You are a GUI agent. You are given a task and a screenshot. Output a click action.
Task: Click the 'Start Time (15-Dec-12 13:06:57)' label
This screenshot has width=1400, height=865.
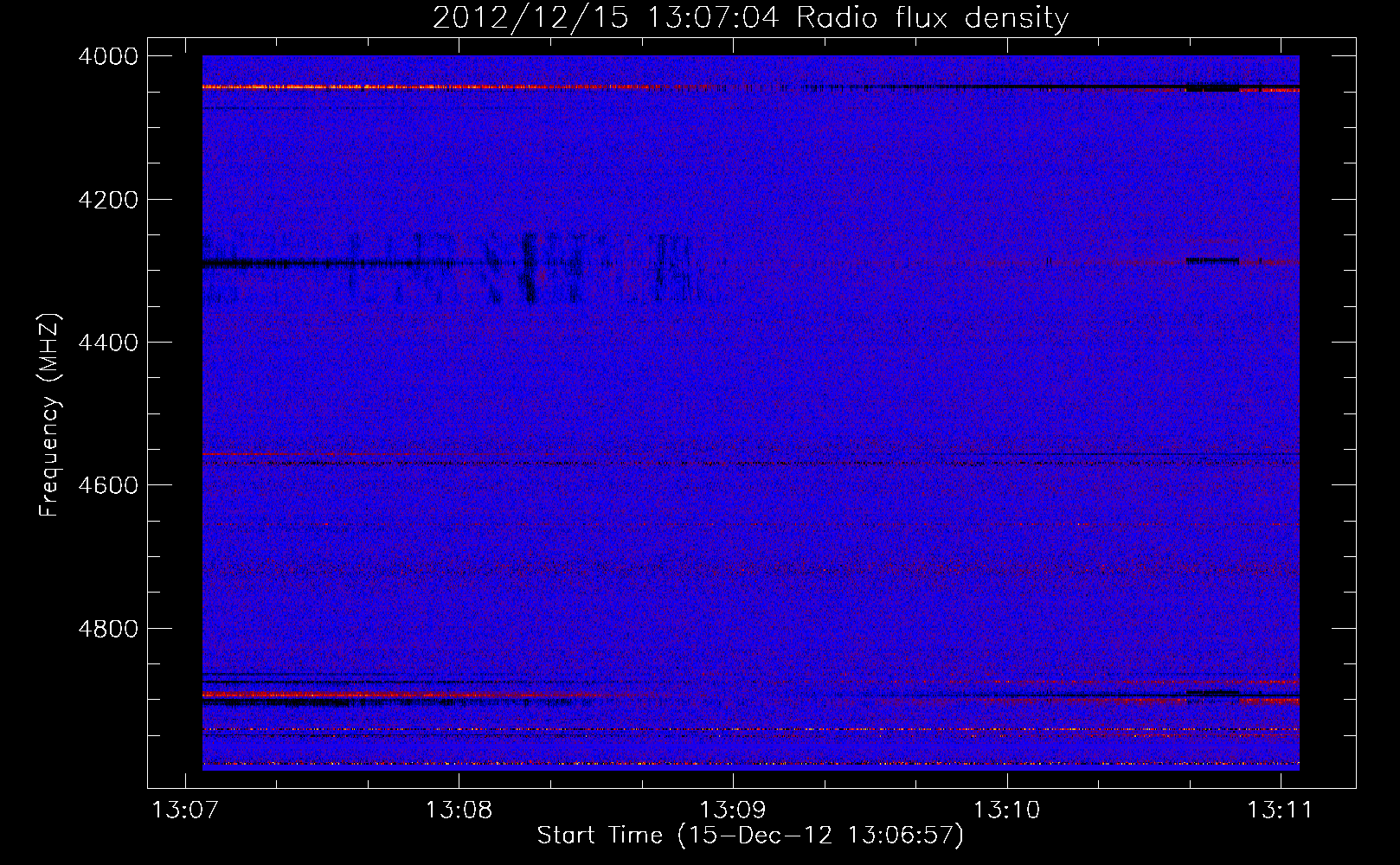[750, 836]
